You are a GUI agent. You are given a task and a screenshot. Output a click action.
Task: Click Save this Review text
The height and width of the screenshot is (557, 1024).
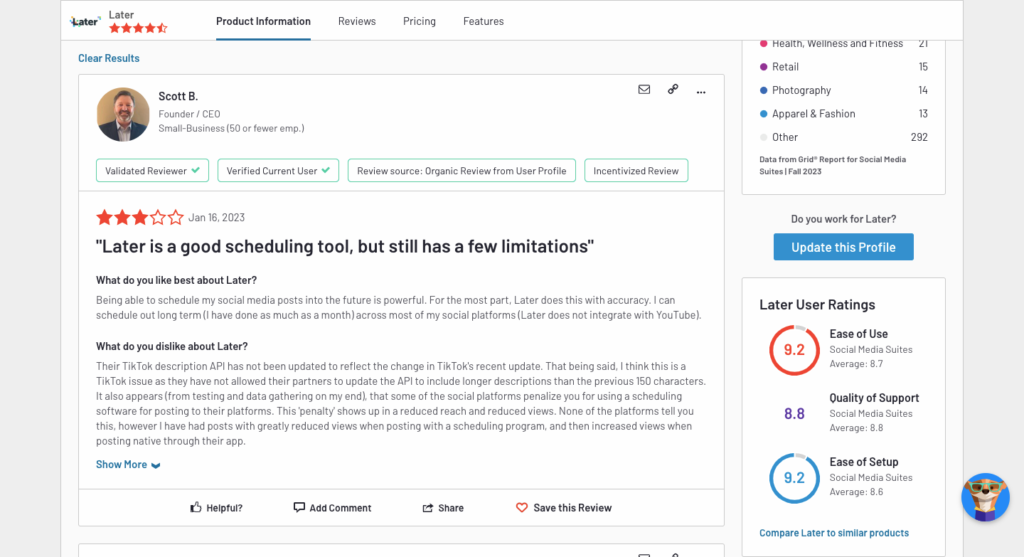(573, 508)
